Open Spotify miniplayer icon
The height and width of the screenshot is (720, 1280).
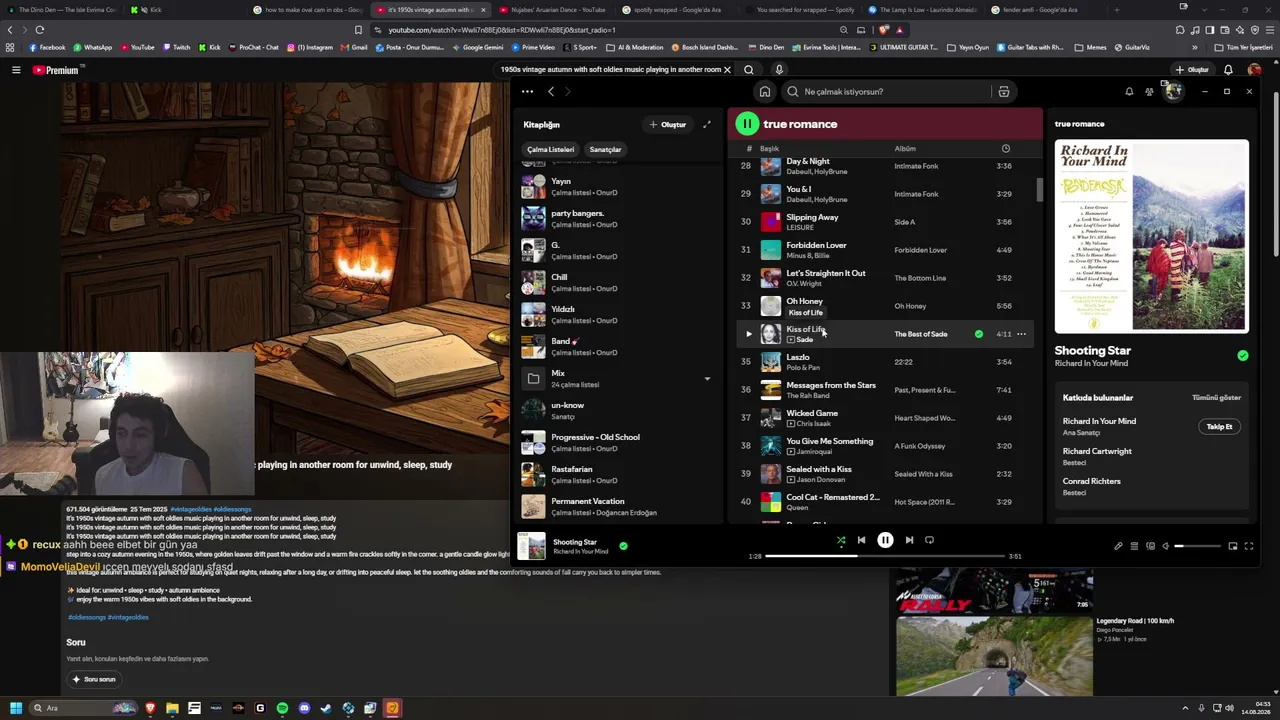[x=1233, y=546]
